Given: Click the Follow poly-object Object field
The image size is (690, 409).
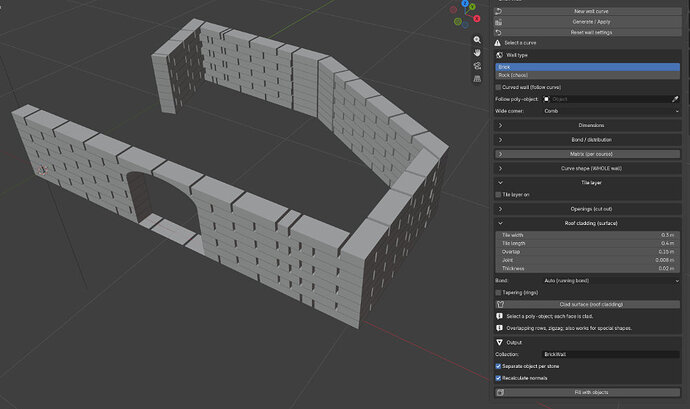Looking at the screenshot, I should click(x=607, y=99).
